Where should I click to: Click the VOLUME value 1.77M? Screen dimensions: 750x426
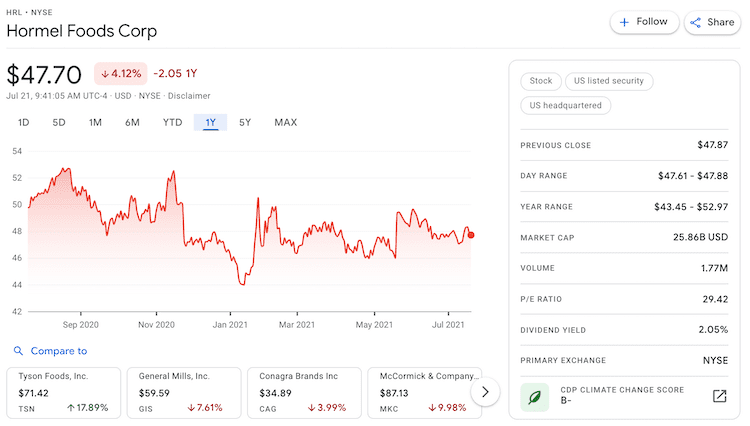click(714, 268)
